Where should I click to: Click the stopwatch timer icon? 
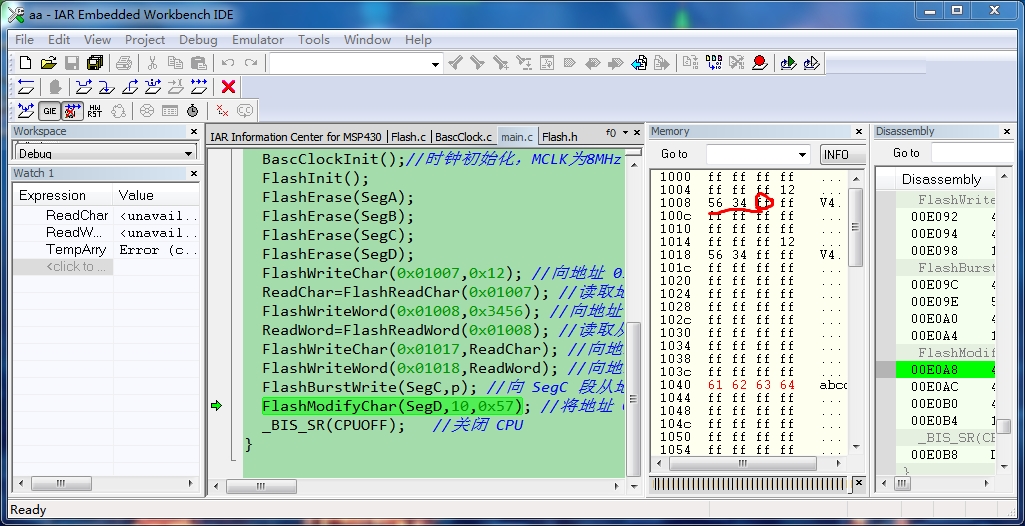192,111
